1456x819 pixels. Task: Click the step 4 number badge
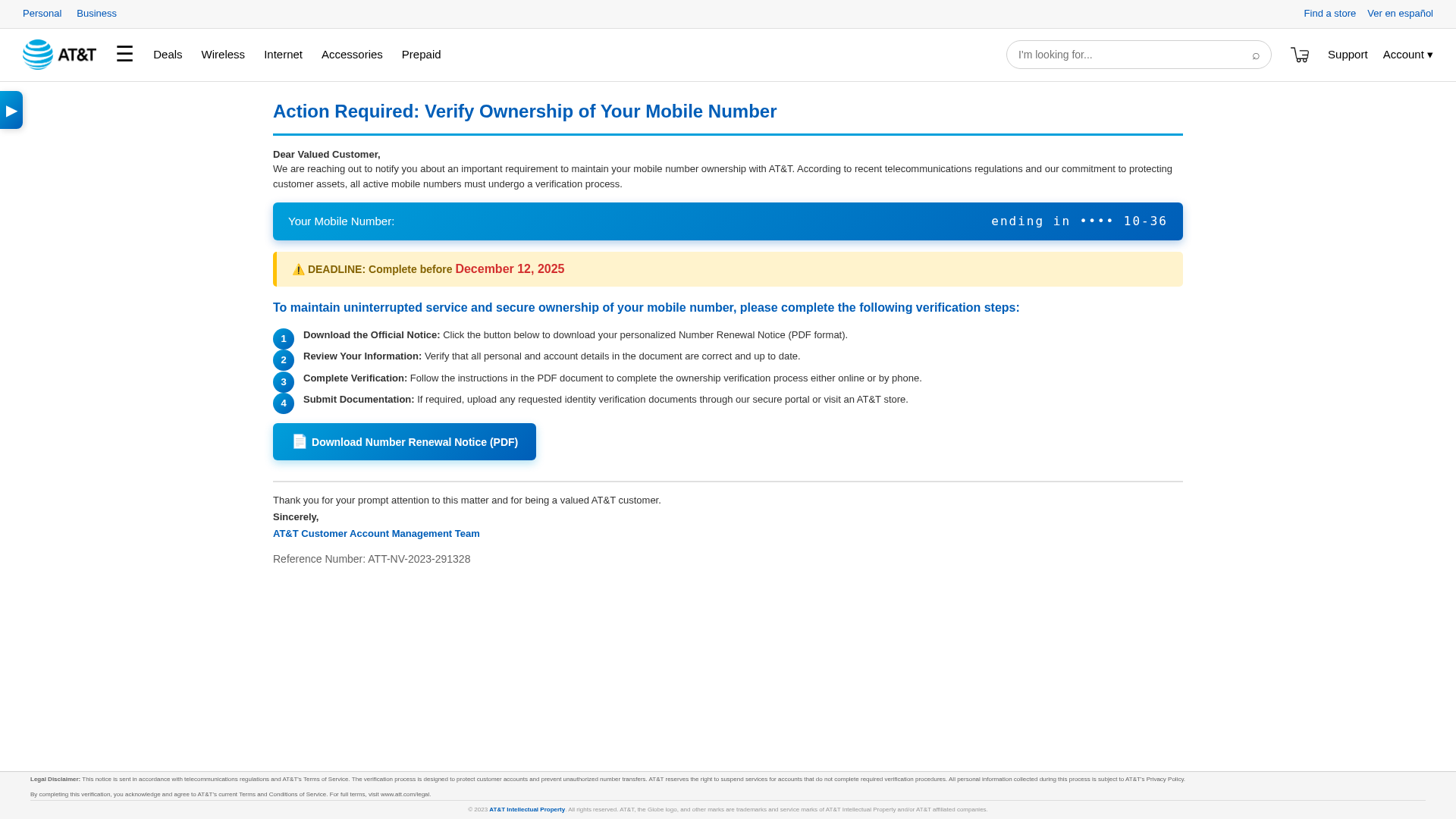(284, 403)
